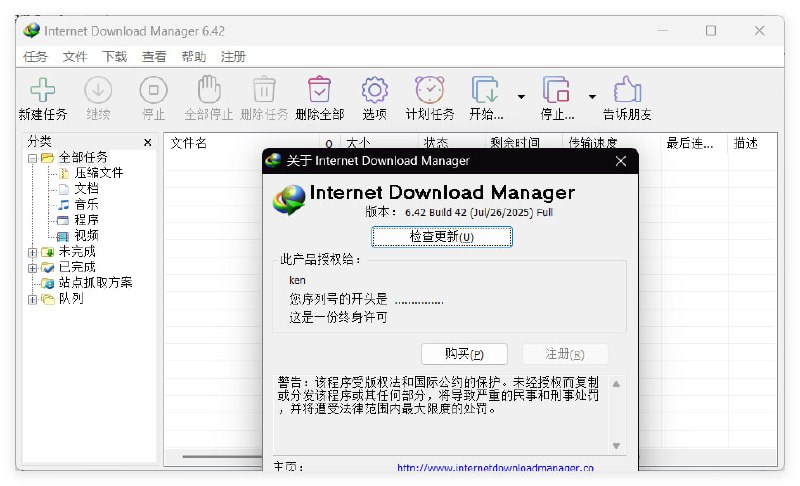Expand the Unfinished (未完成) tree node

pos(32,252)
